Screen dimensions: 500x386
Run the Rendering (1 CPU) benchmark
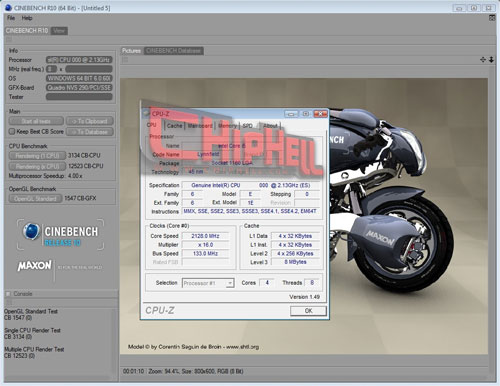coord(37,156)
